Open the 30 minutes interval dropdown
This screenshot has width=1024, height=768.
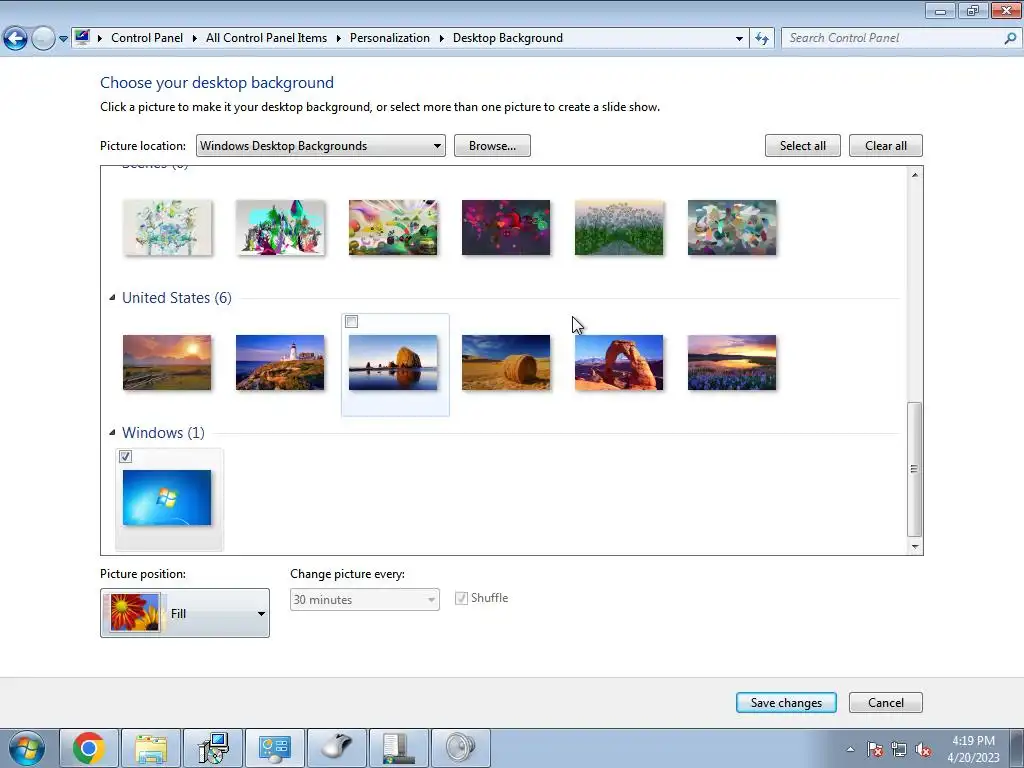(x=364, y=600)
